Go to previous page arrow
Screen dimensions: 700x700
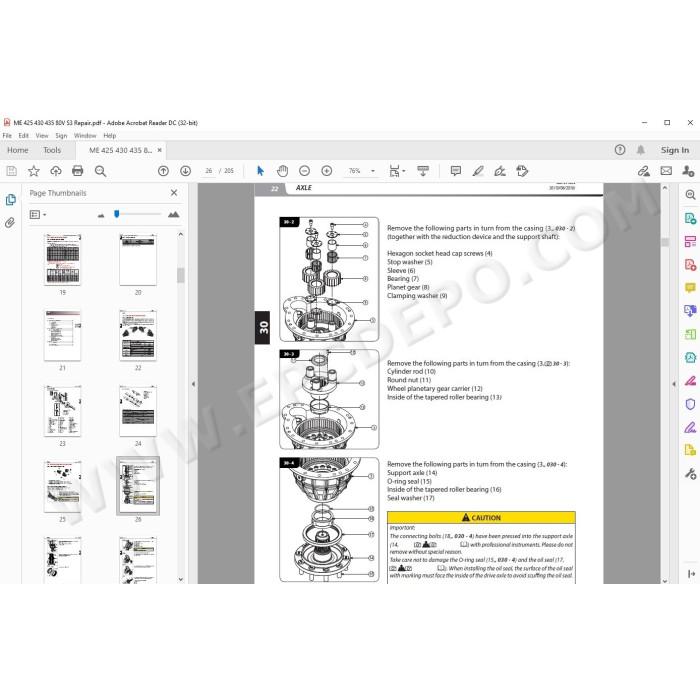pyautogui.click(x=163, y=171)
